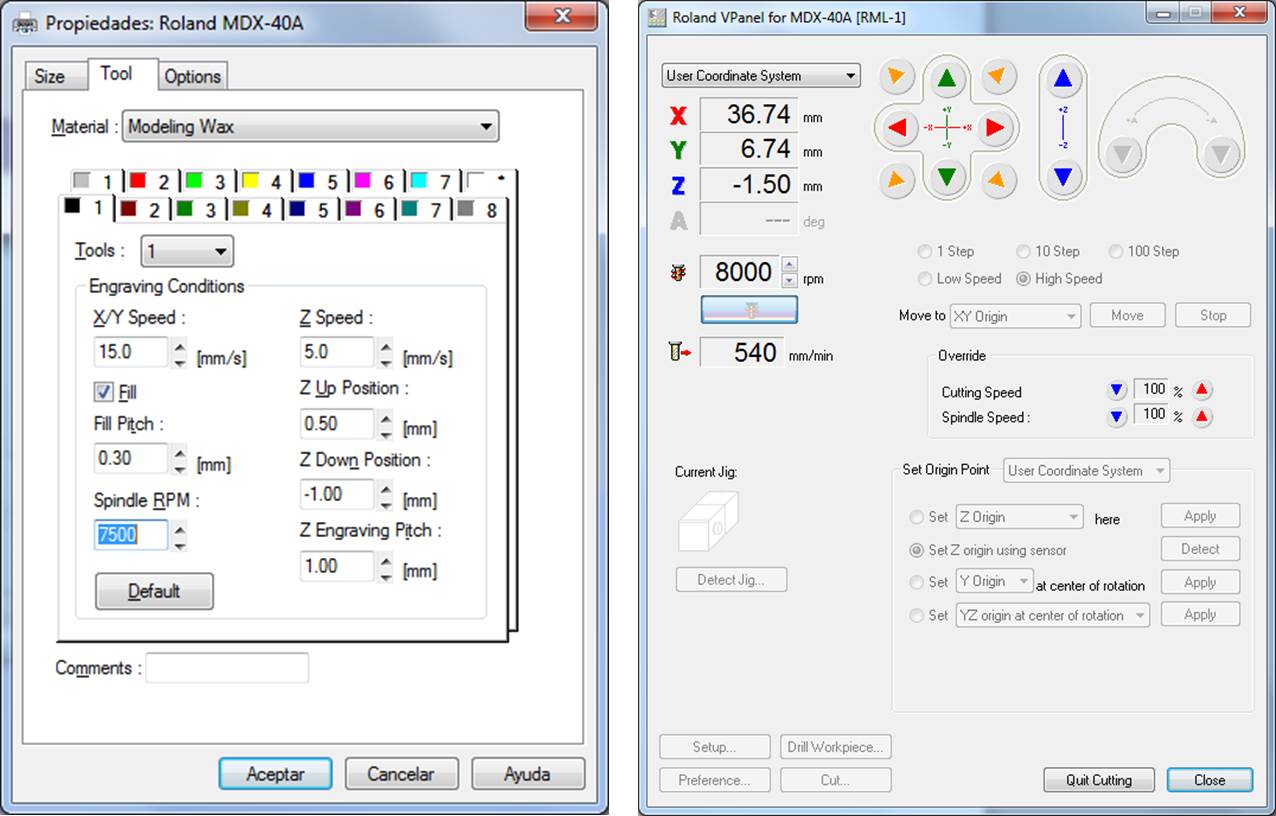The height and width of the screenshot is (816, 1276).
Task: Open the Material dropdown Modeling Wax
Action: tap(310, 127)
